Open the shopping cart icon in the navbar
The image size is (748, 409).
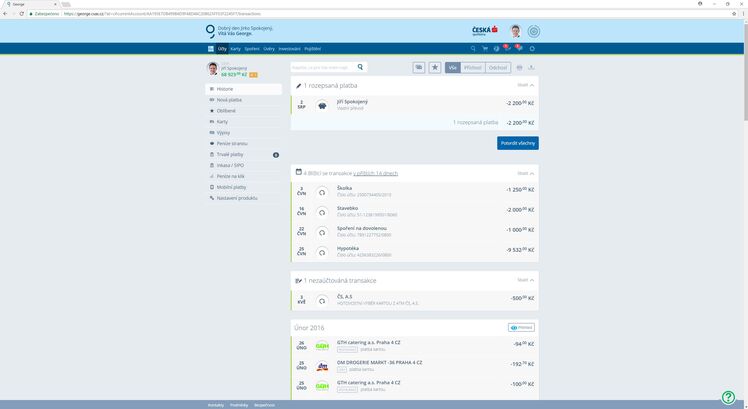484,48
